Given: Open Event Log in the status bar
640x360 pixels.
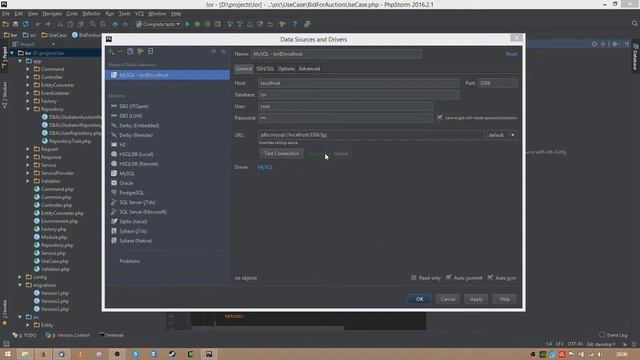Looking at the screenshot, I should (x=613, y=335).
